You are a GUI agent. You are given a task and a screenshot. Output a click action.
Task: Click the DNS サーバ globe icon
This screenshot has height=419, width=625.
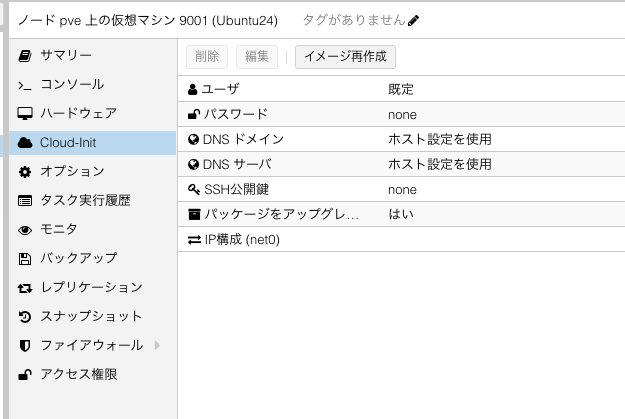coord(193,164)
